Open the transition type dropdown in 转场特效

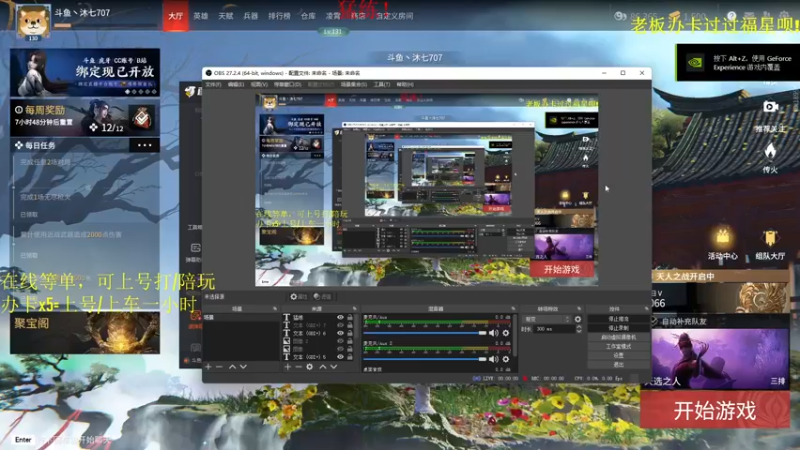(545, 319)
